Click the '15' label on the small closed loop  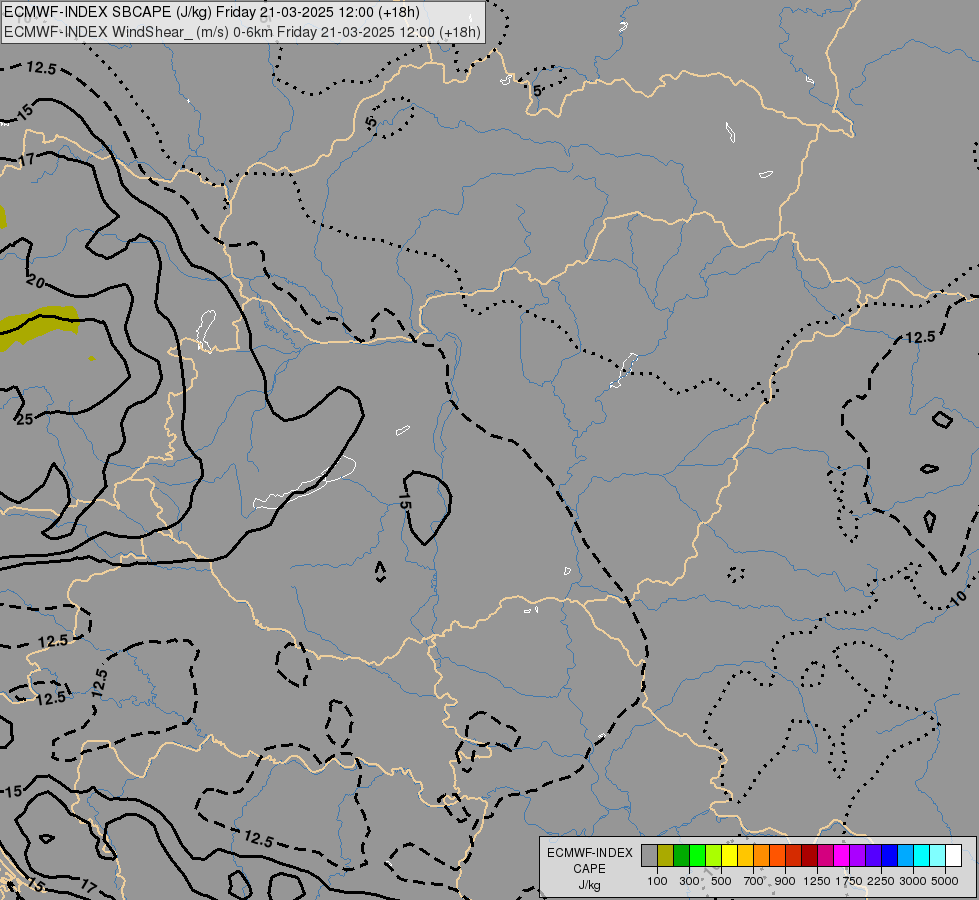(x=405, y=500)
